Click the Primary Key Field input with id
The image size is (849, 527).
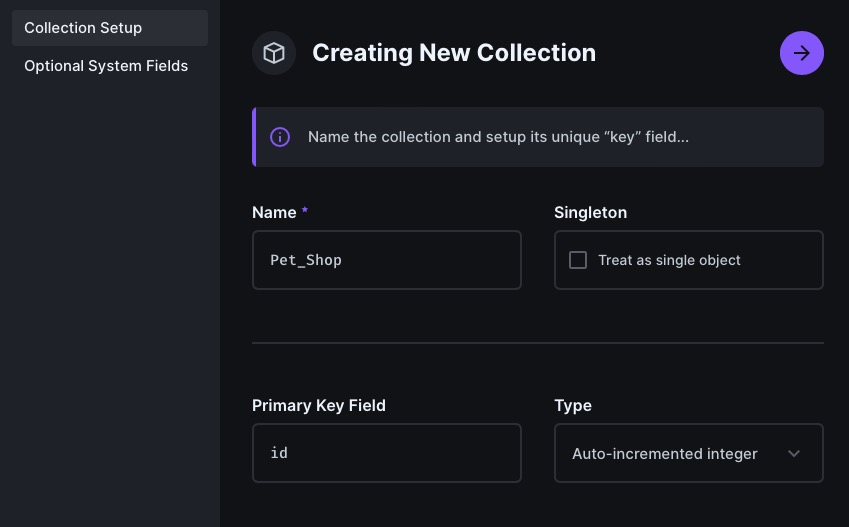(x=387, y=453)
